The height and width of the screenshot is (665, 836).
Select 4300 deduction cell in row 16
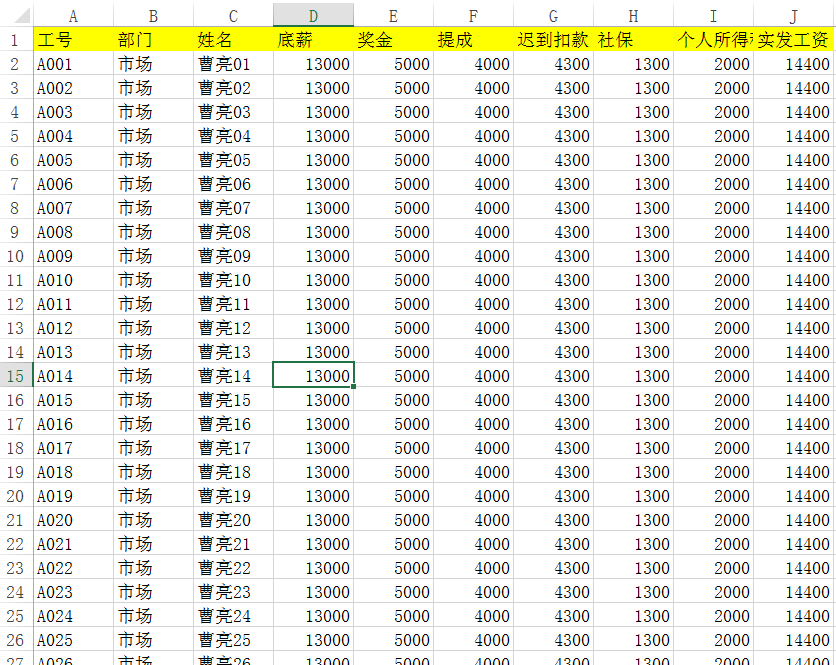[x=553, y=400]
